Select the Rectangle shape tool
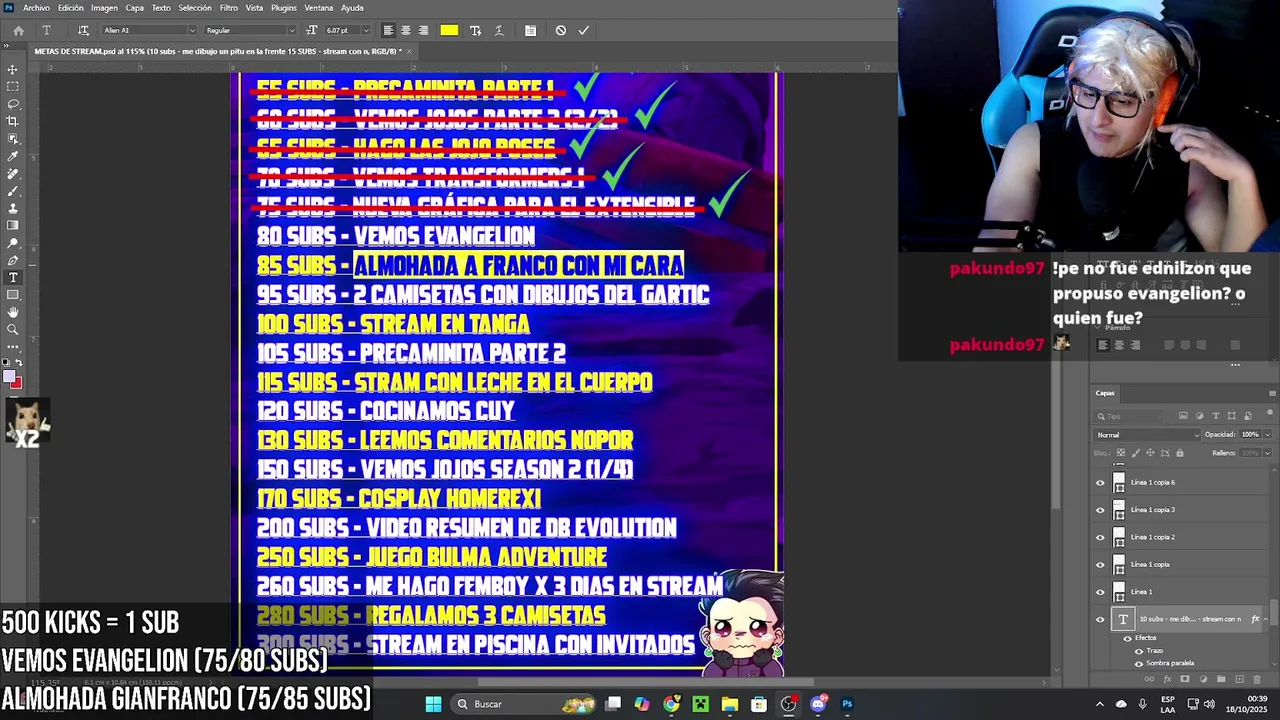 point(13,294)
